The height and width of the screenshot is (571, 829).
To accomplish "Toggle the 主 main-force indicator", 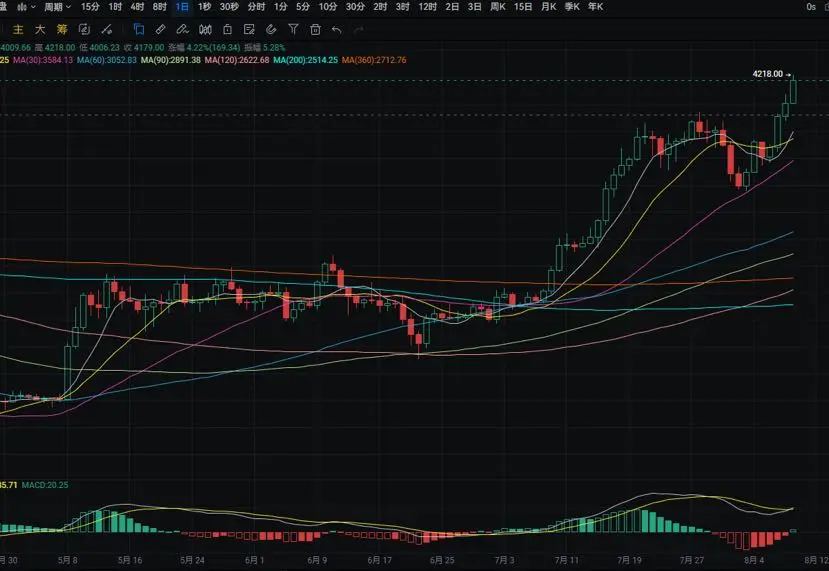I will pos(18,30).
